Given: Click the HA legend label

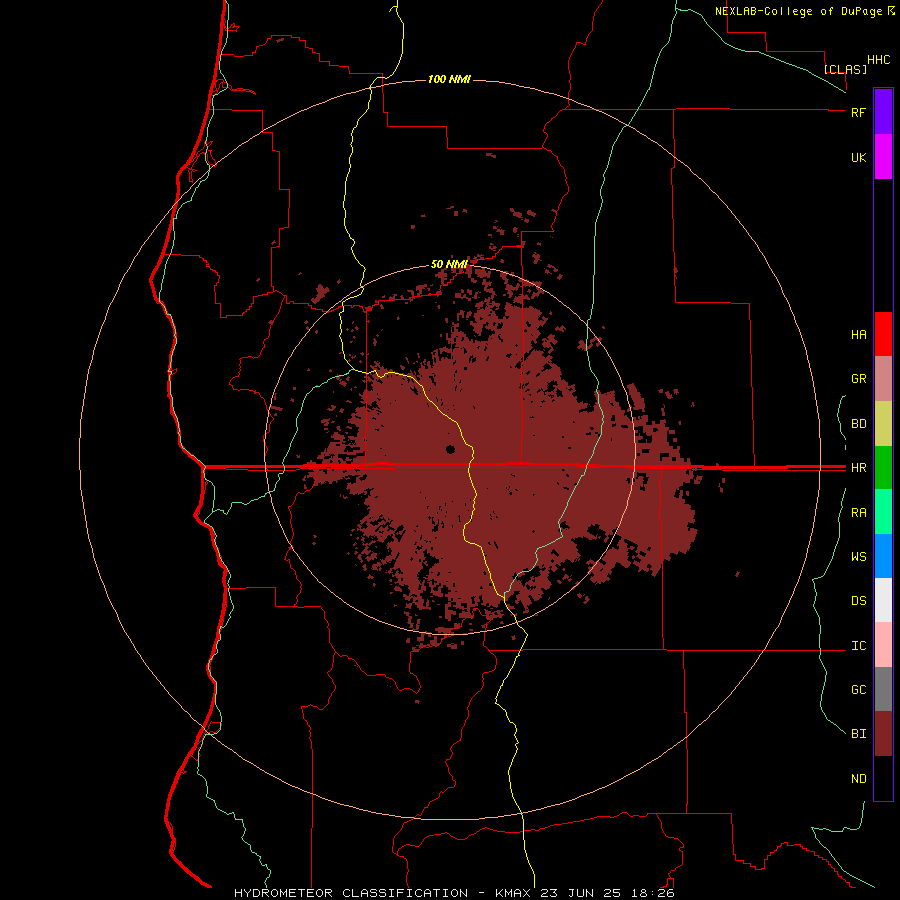Looking at the screenshot, I should click(858, 334).
